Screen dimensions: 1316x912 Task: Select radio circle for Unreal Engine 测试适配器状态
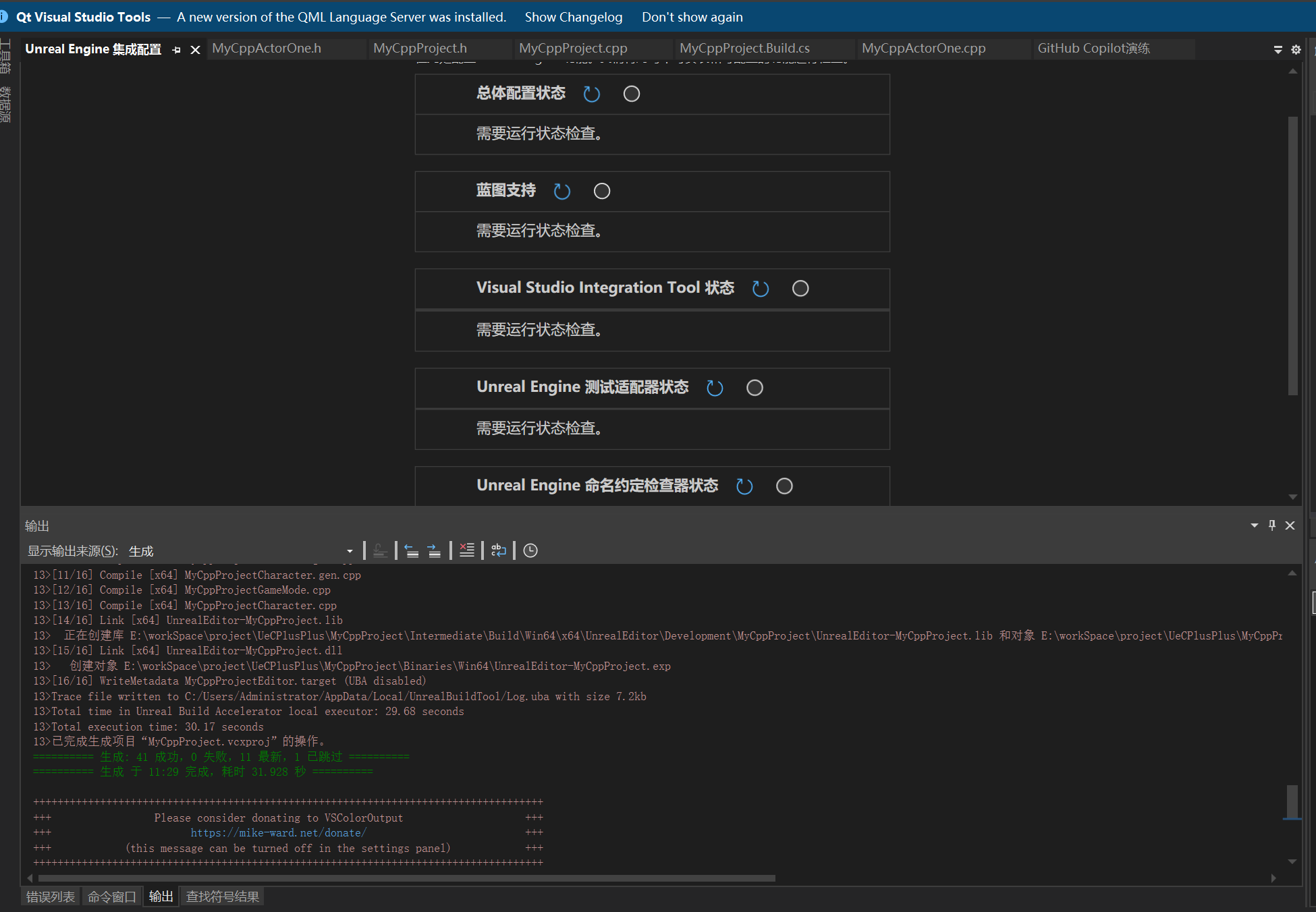(755, 388)
